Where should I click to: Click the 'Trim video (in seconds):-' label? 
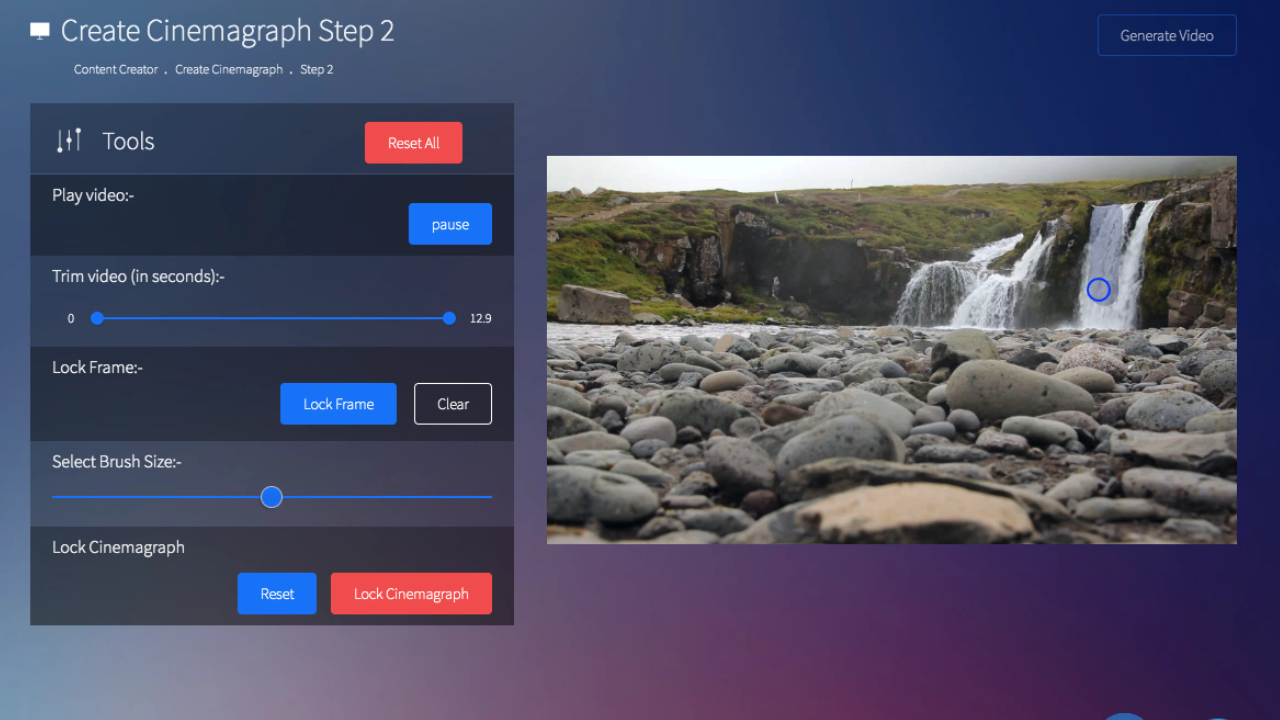click(139, 276)
